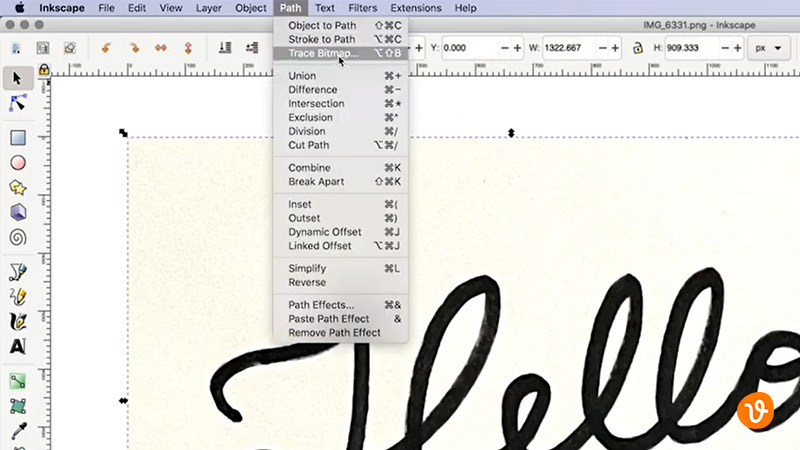Open the File menu

coord(106,8)
